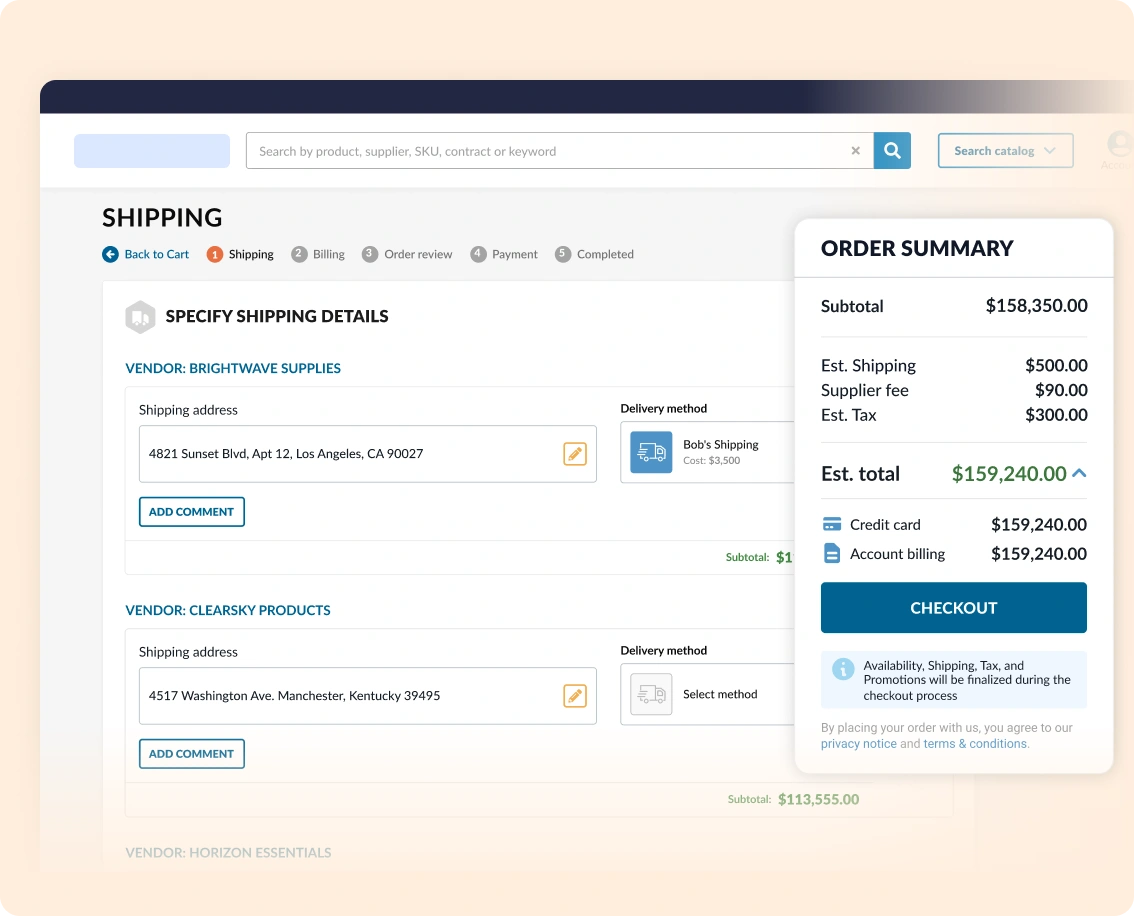Image resolution: width=1134 pixels, height=916 pixels.
Task: Clear the search field with the X icon
Action: pyautogui.click(x=856, y=150)
